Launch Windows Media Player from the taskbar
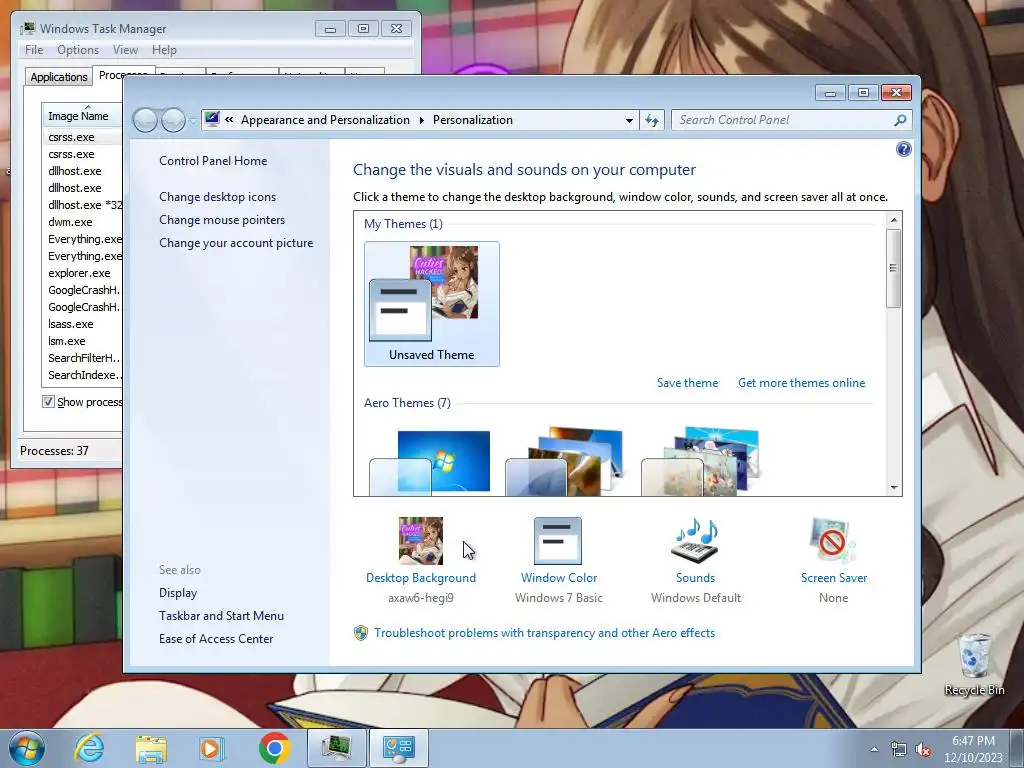 tap(212, 748)
